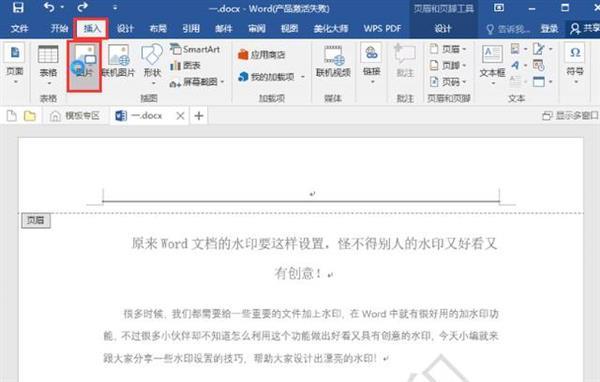Click inside the header editing area
The image size is (600, 382).
point(301,194)
